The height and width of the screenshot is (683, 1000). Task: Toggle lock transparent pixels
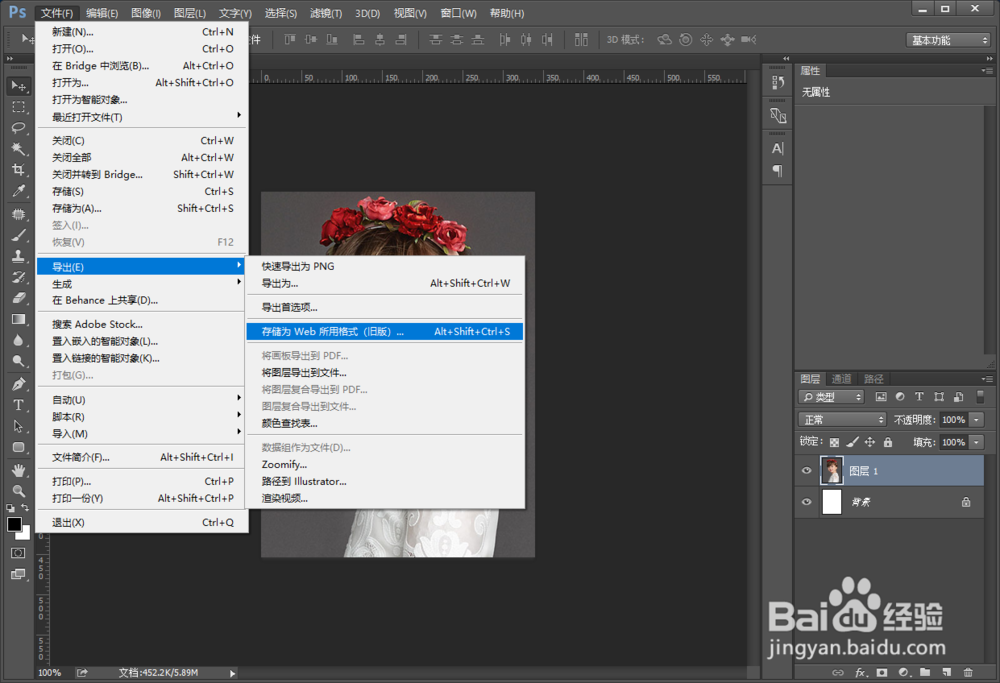coord(834,442)
